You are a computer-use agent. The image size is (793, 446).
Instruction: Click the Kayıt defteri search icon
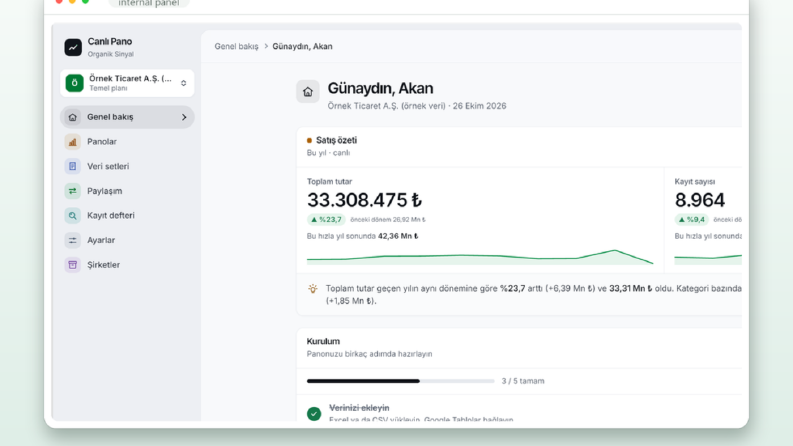click(72, 215)
